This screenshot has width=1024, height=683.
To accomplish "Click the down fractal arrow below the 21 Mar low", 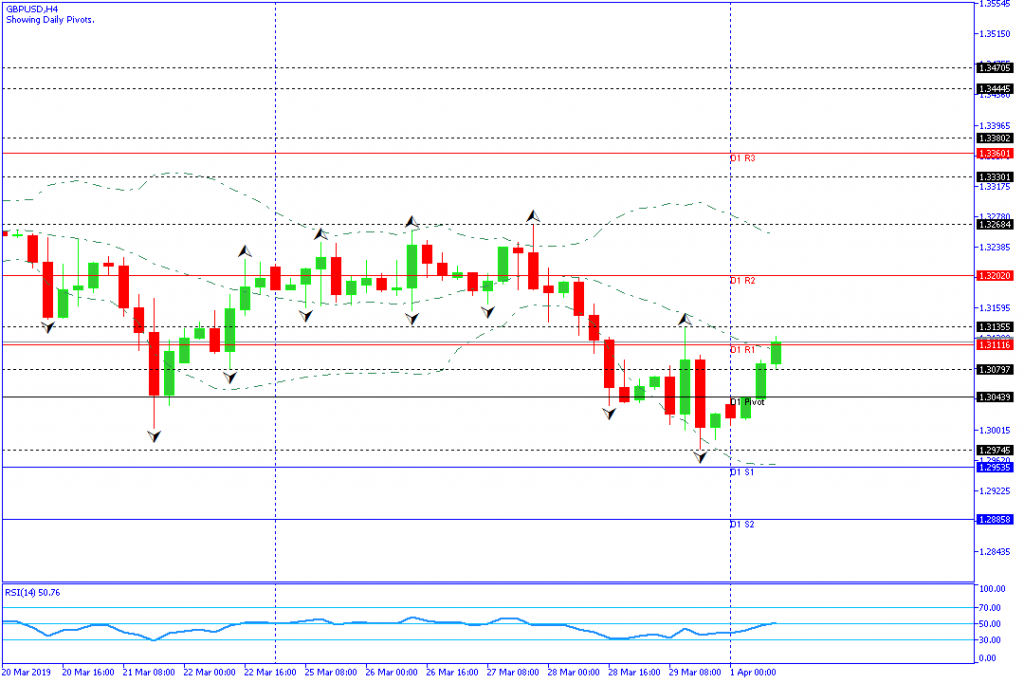I will pyautogui.click(x=154, y=435).
